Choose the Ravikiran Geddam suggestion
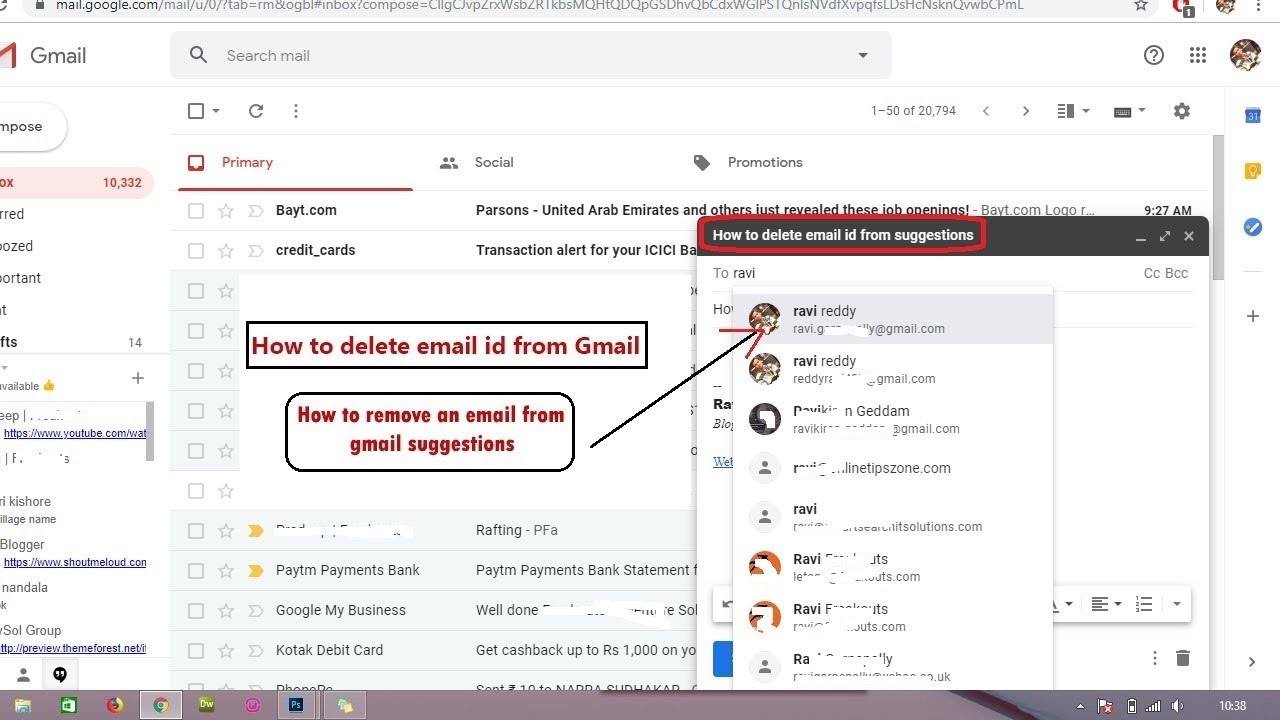The height and width of the screenshot is (720, 1280). 893,419
